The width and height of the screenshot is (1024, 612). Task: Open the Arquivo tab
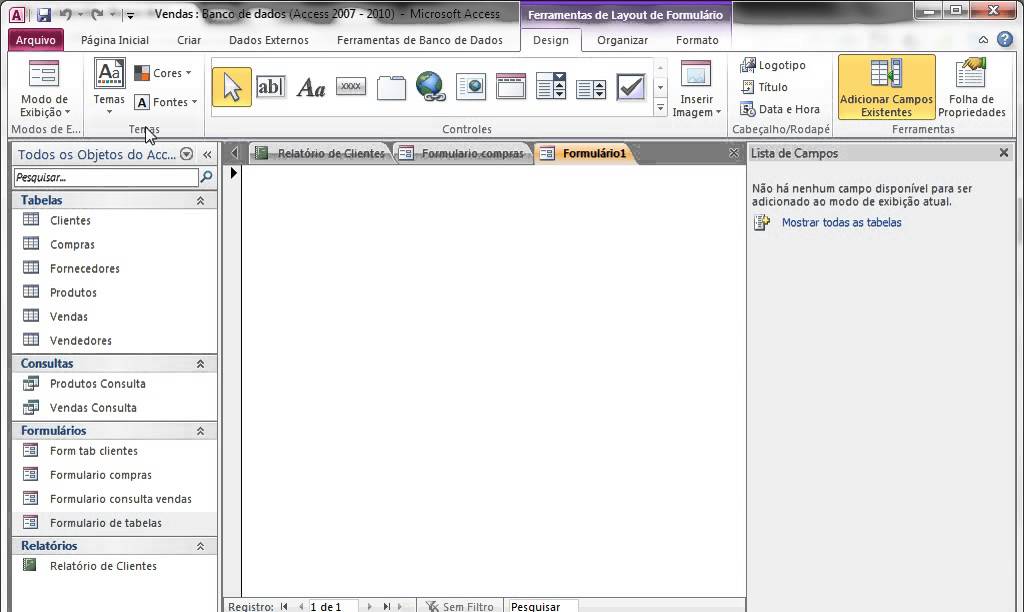tap(36, 40)
